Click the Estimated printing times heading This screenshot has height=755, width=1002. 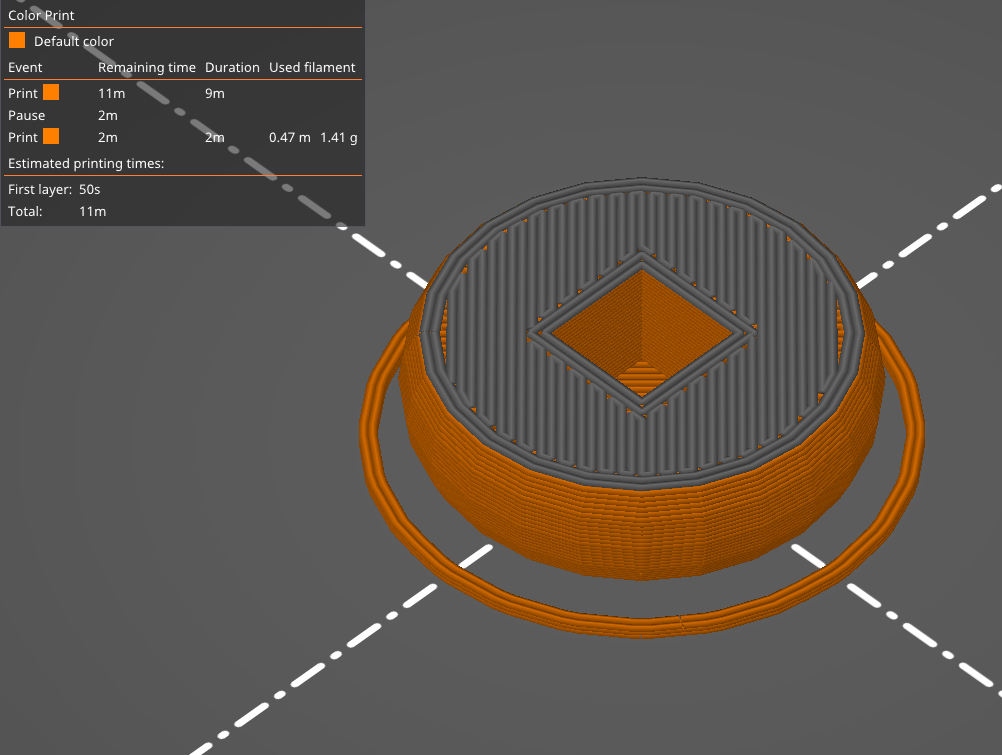(x=86, y=163)
